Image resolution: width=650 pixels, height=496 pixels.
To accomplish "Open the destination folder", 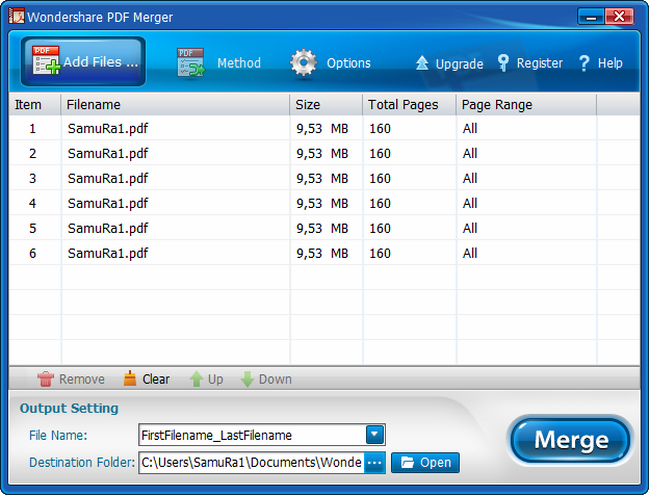I will pyautogui.click(x=425, y=462).
